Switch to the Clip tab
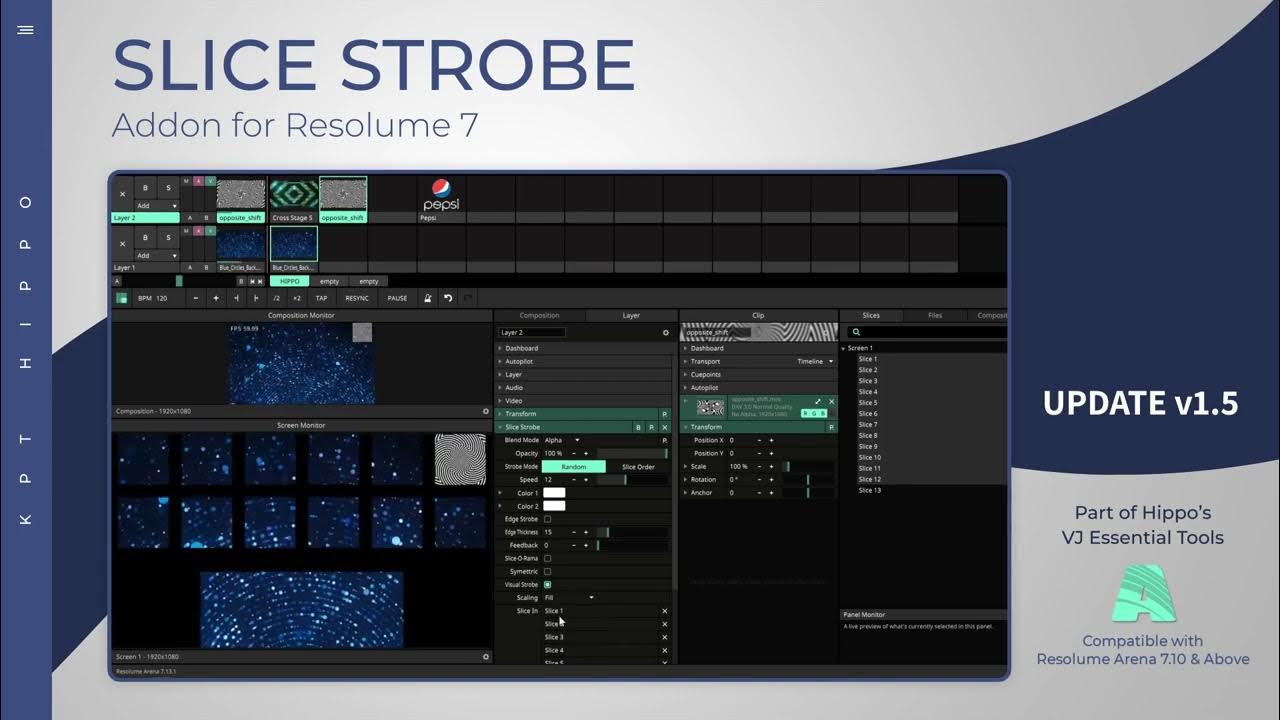 758,315
